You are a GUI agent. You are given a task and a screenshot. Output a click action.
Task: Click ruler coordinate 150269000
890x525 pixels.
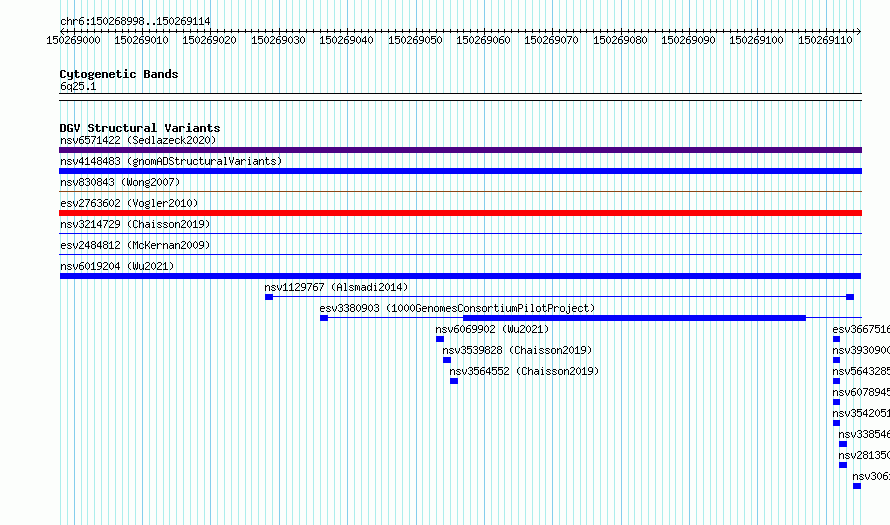73,40
